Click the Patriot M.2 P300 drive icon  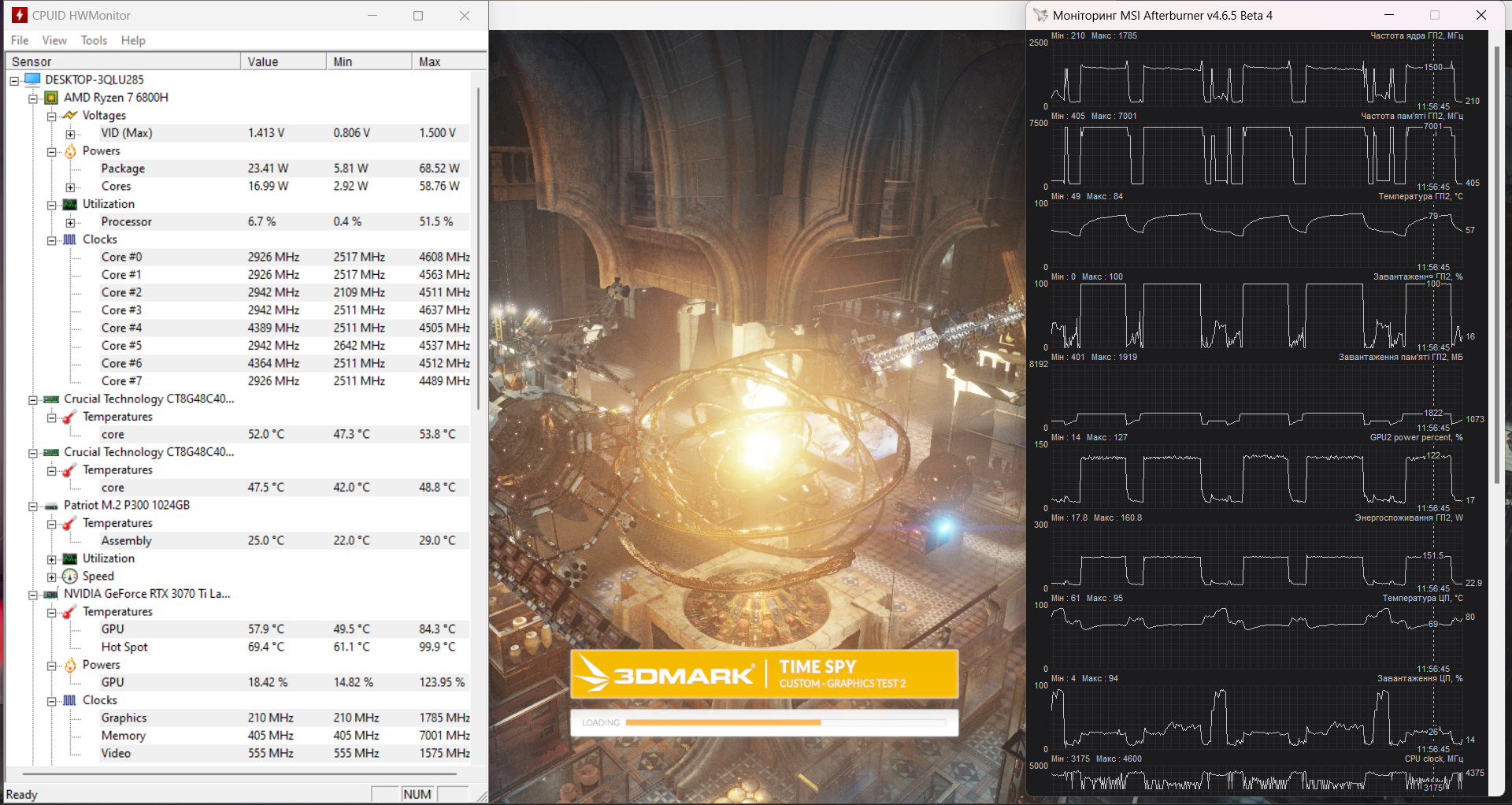(x=51, y=506)
